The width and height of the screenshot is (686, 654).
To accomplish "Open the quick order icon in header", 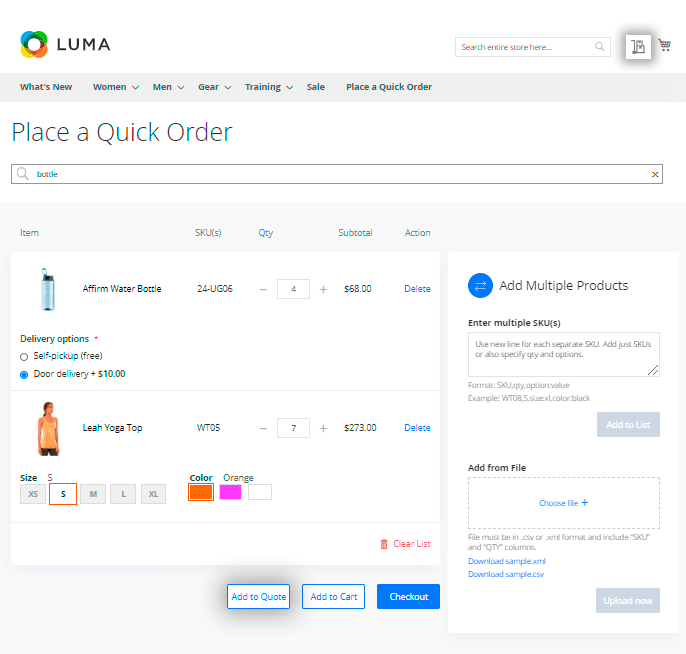I will pos(638,46).
